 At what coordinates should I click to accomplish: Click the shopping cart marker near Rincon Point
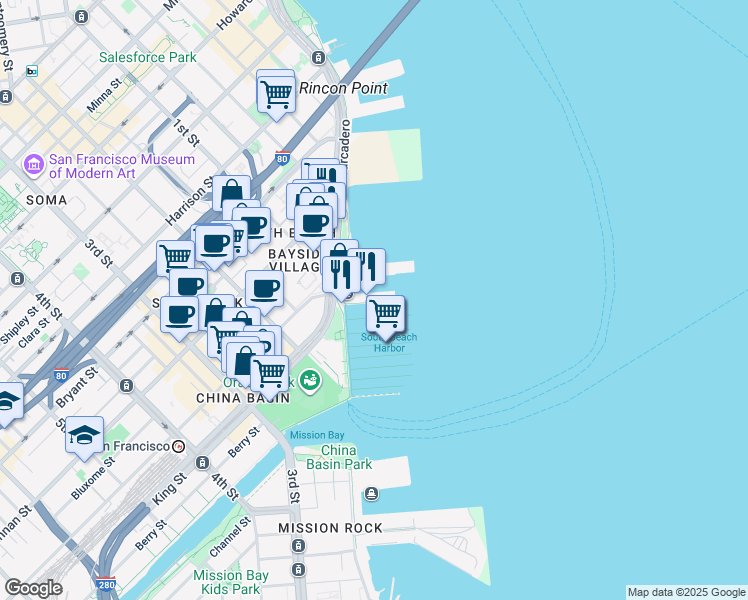276,94
